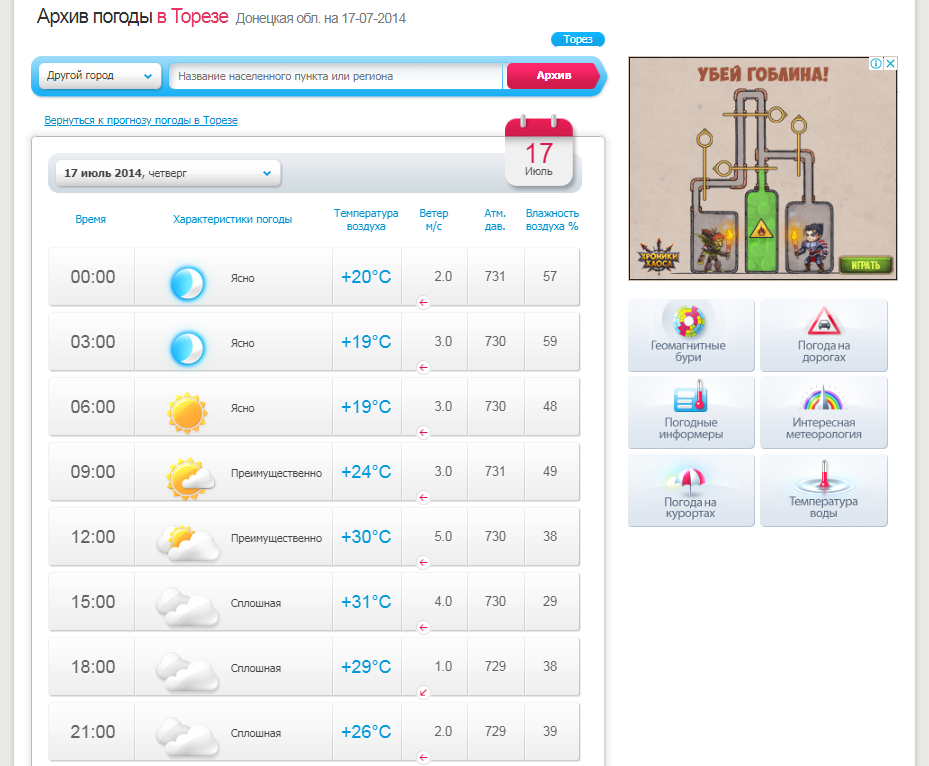This screenshot has width=929, height=766.
Task: Click the Торез city tag
Action: (578, 39)
